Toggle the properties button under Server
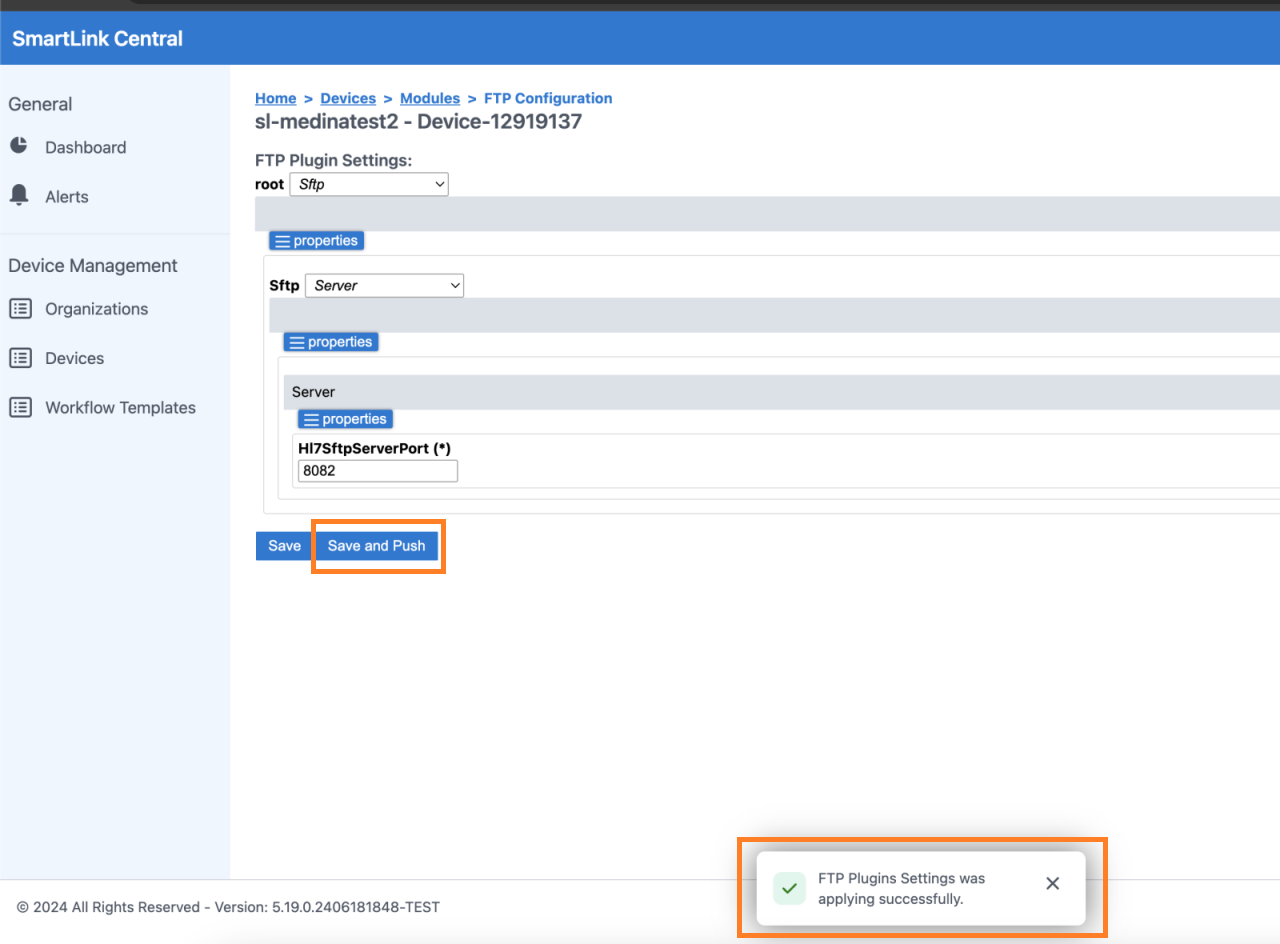Image resolution: width=1280 pixels, height=944 pixels. coord(345,419)
